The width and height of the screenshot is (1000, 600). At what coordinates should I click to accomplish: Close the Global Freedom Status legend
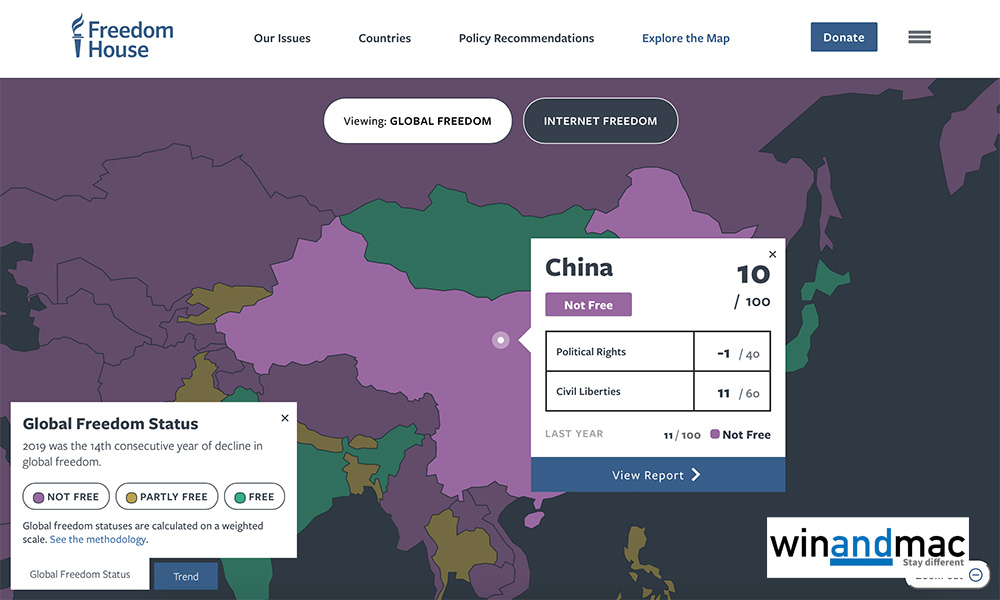(x=285, y=418)
